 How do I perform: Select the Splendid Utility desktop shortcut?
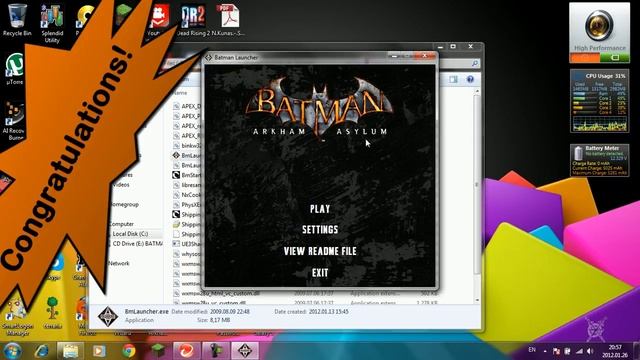(x=52, y=24)
